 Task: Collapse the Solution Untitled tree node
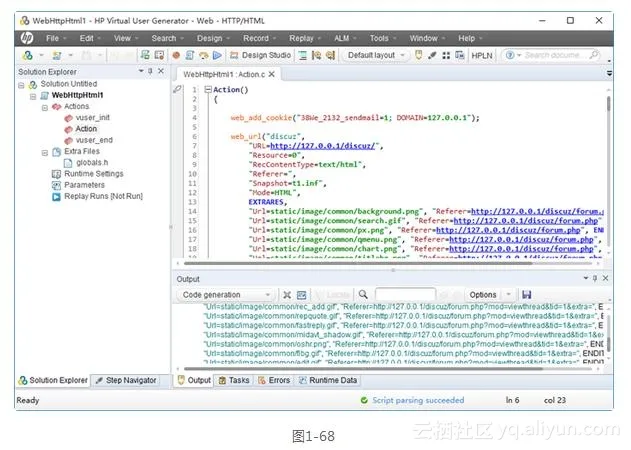[21, 85]
